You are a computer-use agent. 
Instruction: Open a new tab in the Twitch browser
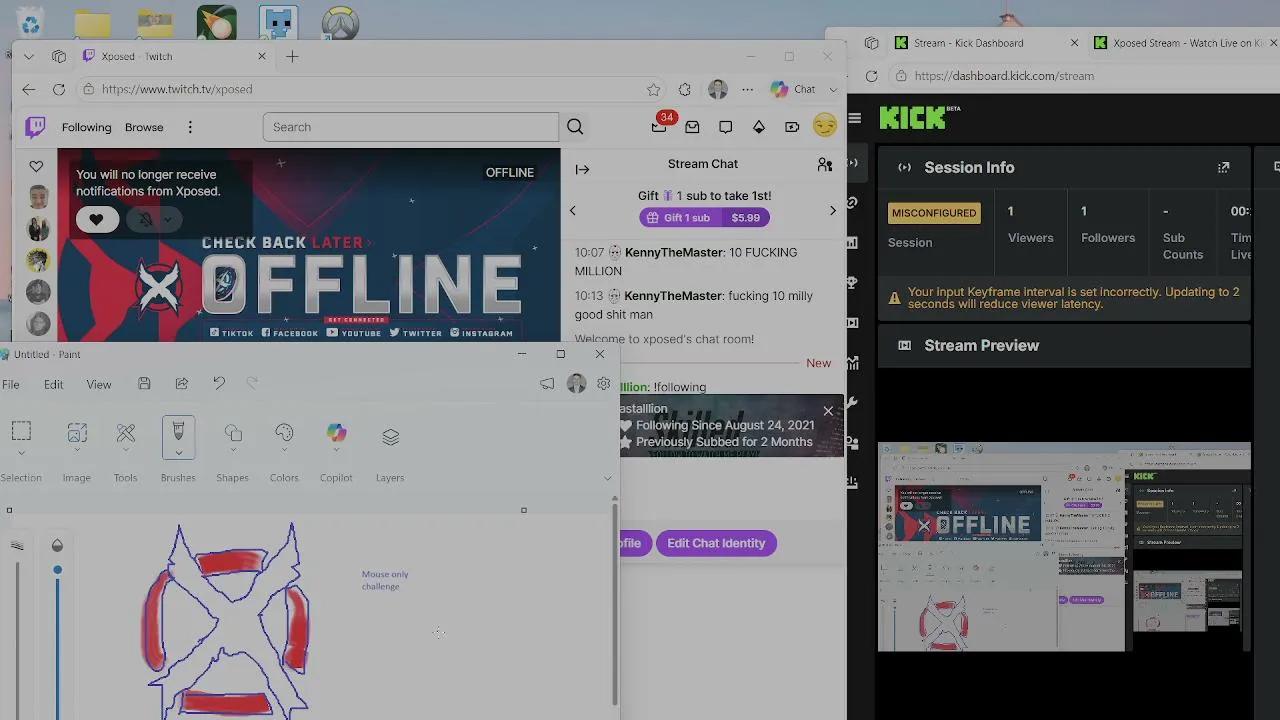(x=292, y=56)
